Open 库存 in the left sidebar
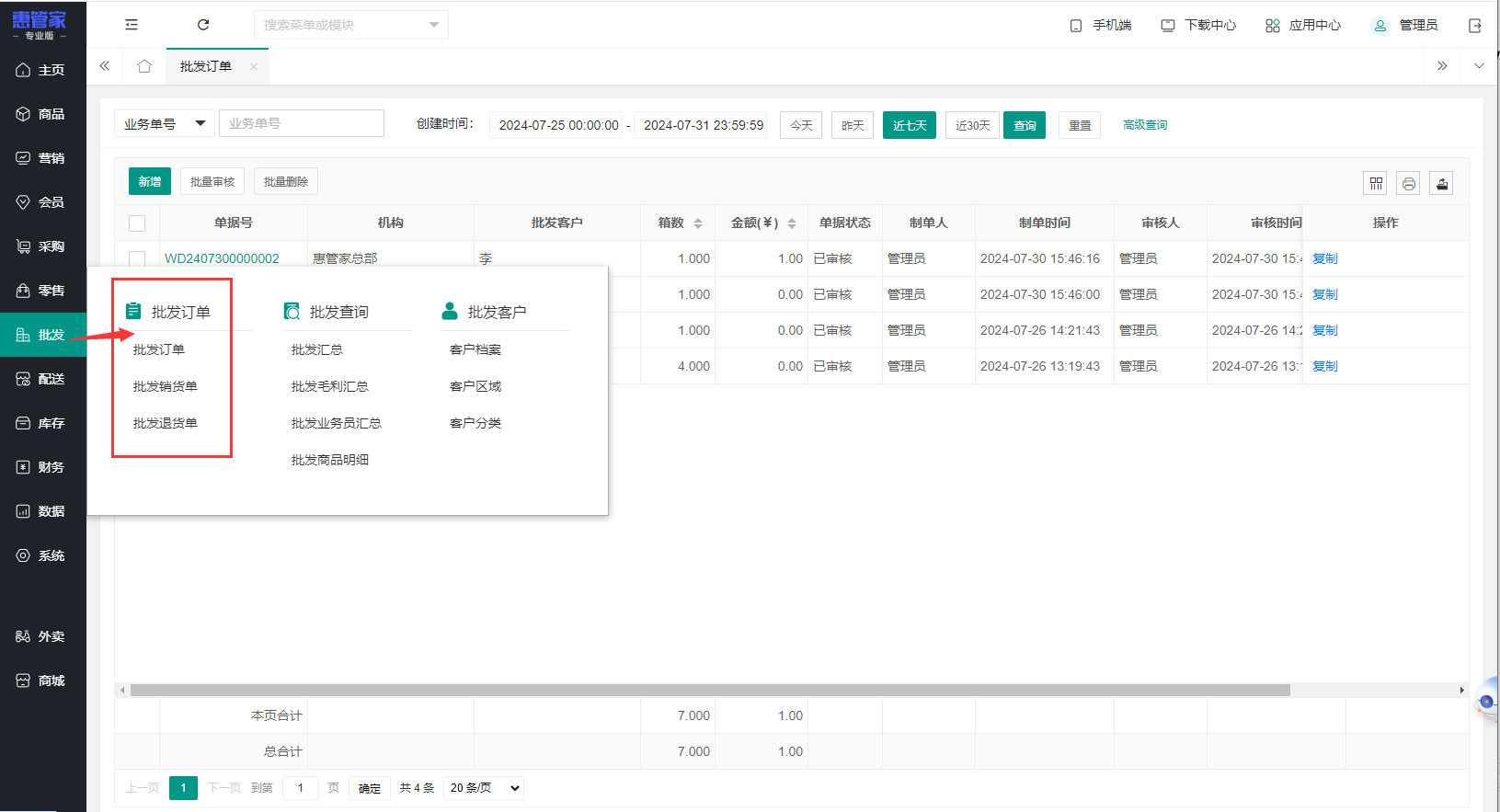The width and height of the screenshot is (1500, 812). point(43,423)
